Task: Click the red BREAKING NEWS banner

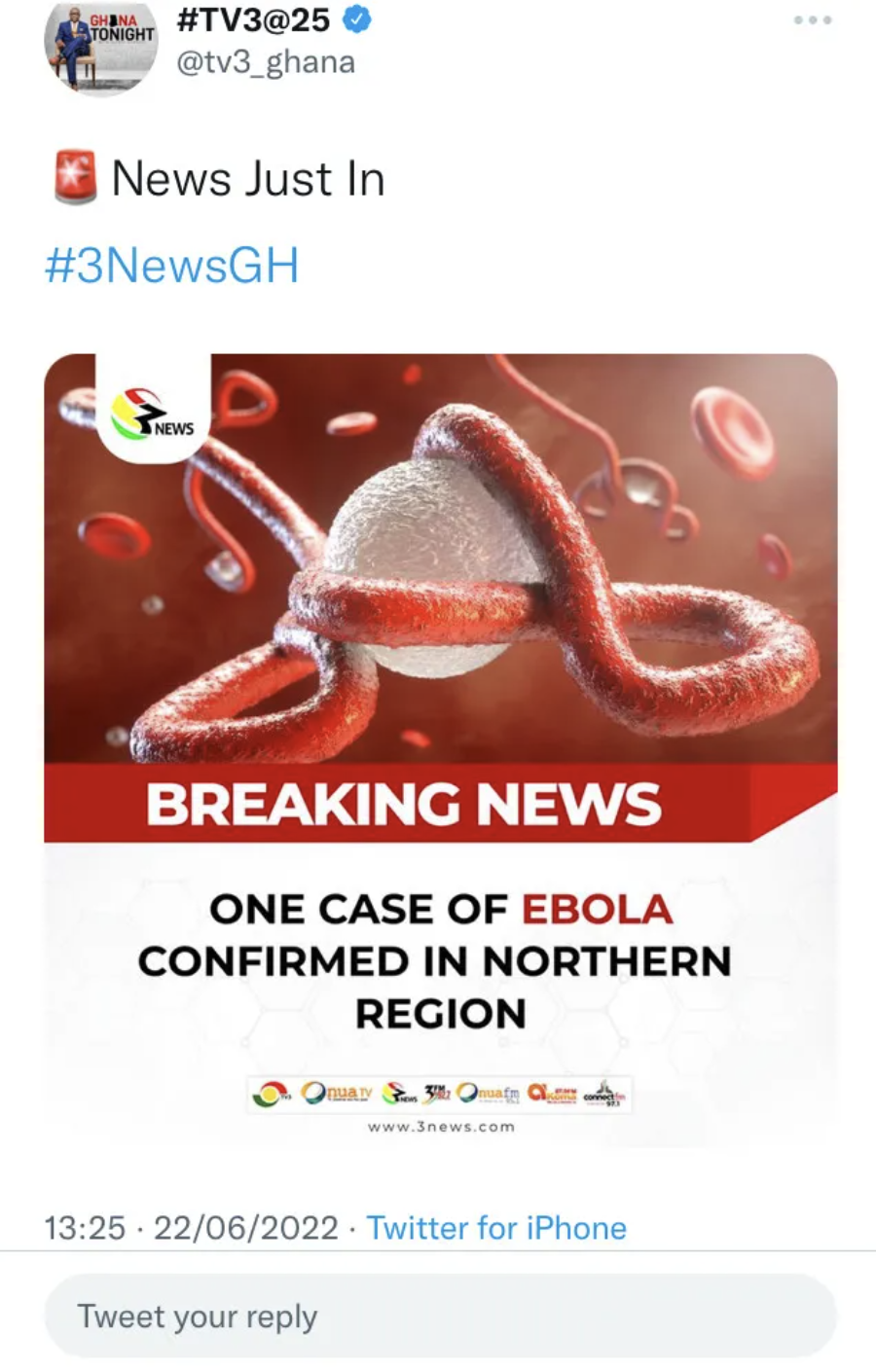Action: (x=441, y=803)
